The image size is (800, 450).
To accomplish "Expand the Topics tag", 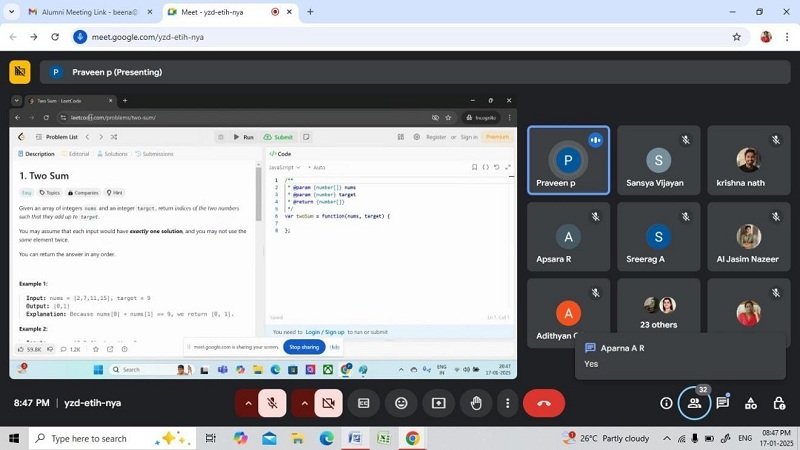I will pyautogui.click(x=49, y=193).
